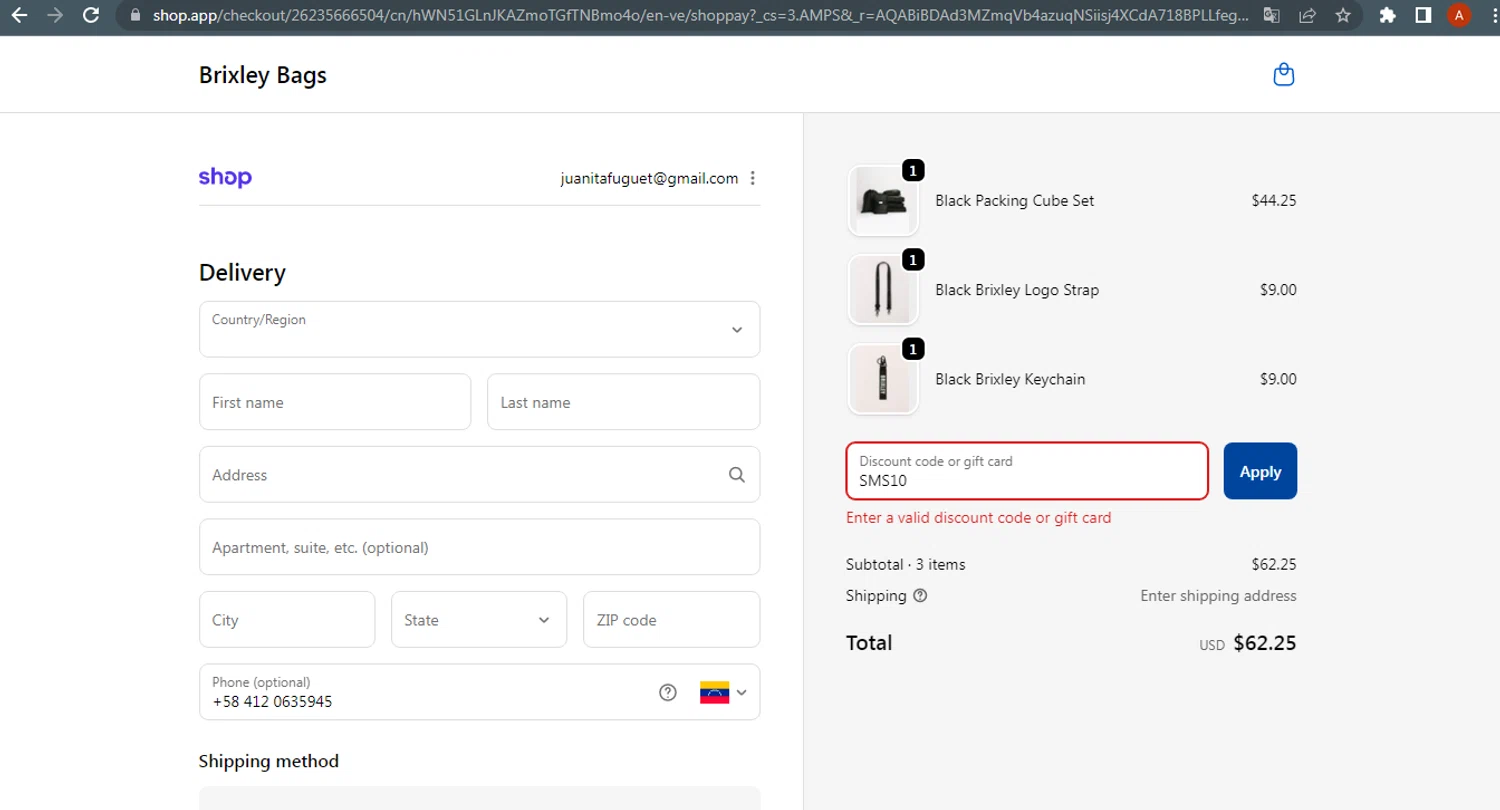Click the browser address bar URL

pyautogui.click(x=700, y=15)
